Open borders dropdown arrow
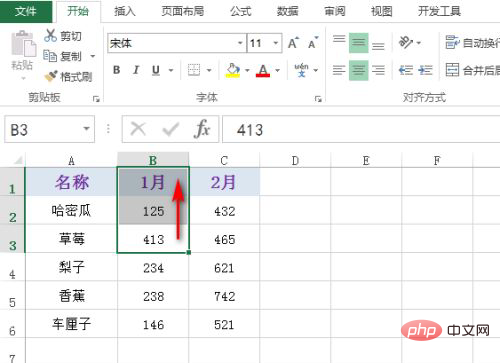This screenshot has height=363, width=500. [209, 70]
